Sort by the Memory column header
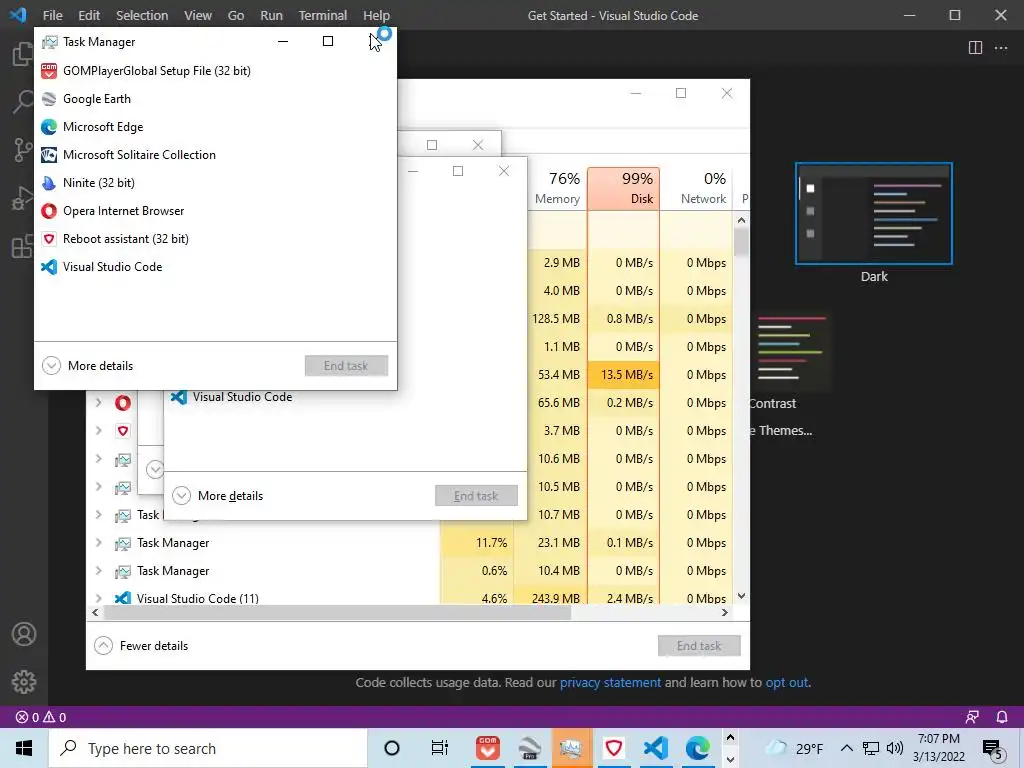1024x768 pixels. click(558, 189)
